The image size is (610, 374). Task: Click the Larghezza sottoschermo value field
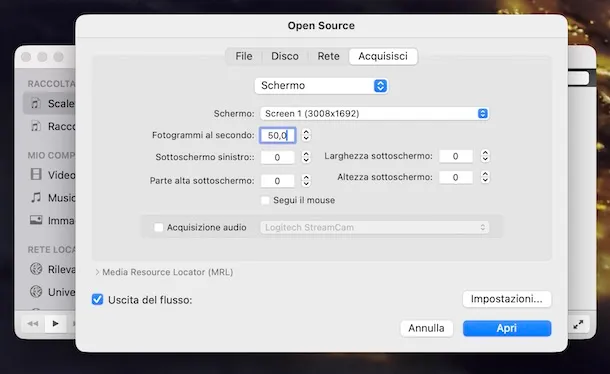(456, 156)
